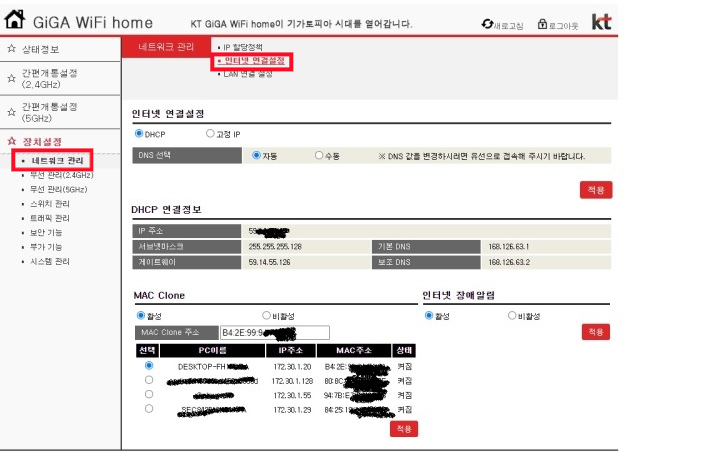The width and height of the screenshot is (720, 452).
Task: Click the refresh icon next to 새로고침
Action: tap(487, 24)
